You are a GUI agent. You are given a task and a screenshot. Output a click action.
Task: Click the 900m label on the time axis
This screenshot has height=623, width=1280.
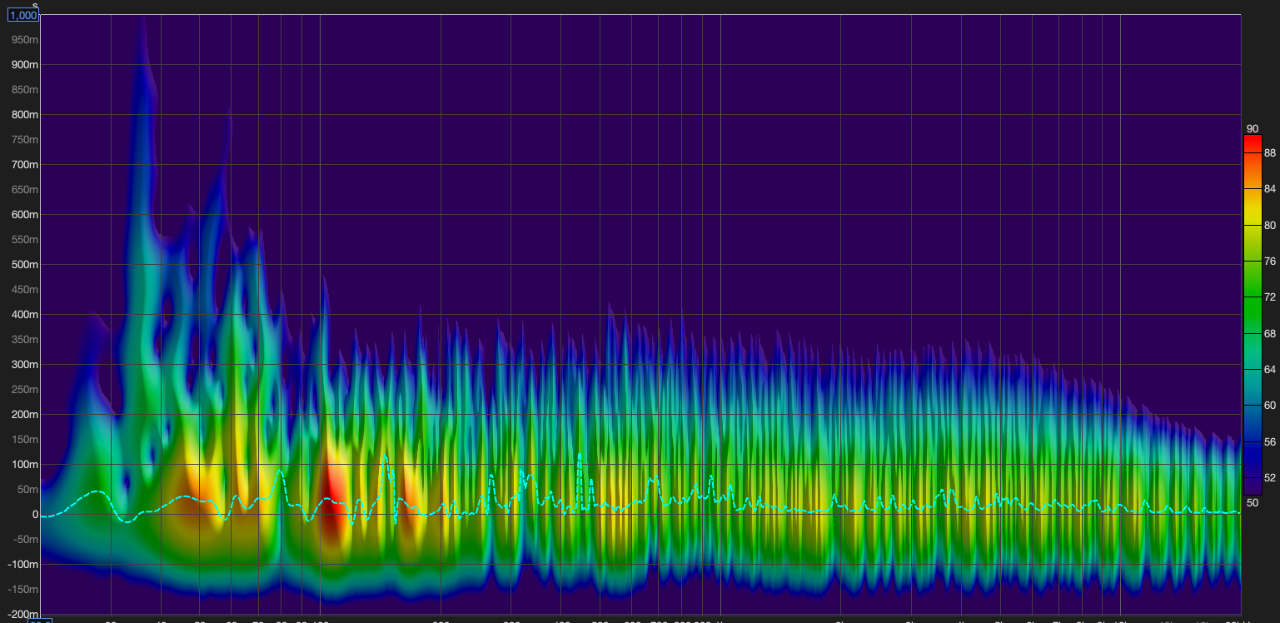click(x=24, y=64)
